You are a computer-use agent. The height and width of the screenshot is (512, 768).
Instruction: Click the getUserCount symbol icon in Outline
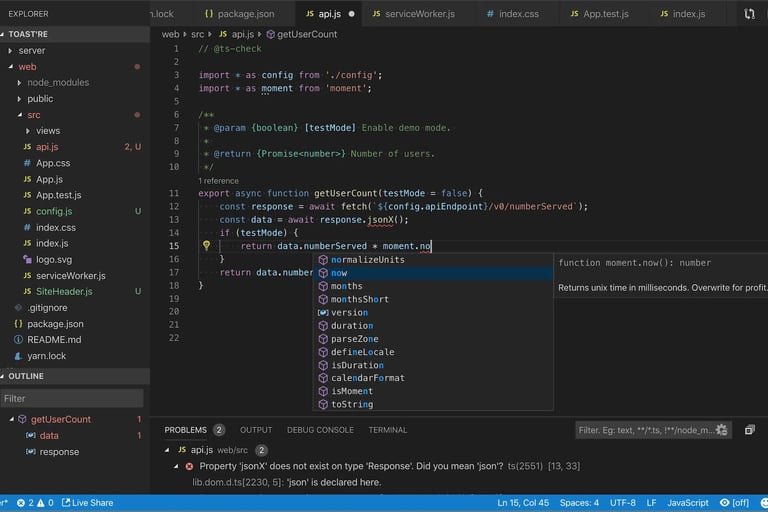tap(22, 419)
